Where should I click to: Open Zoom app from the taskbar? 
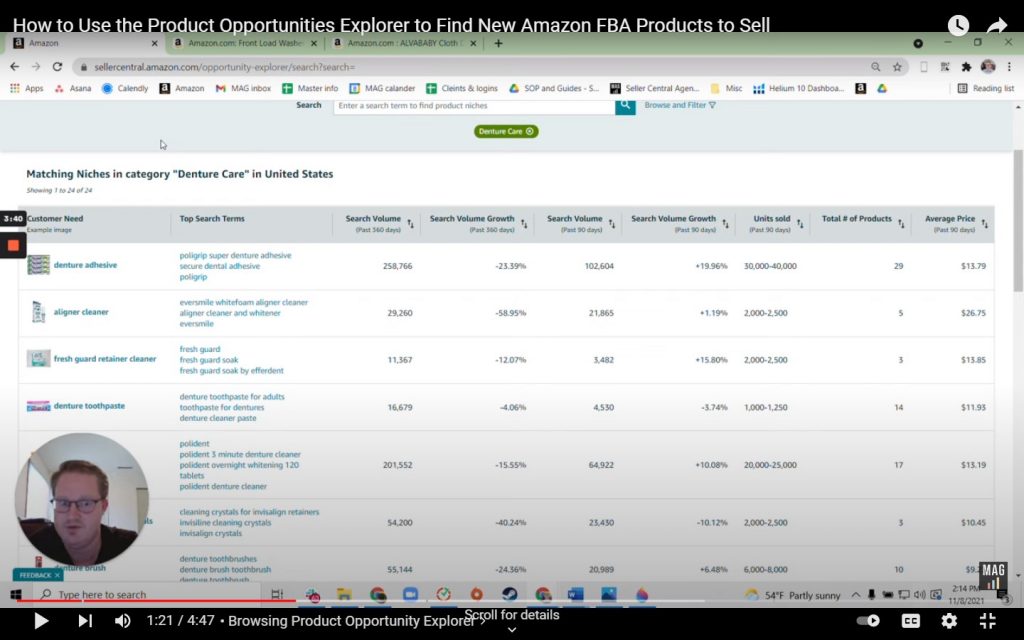[x=410, y=594]
